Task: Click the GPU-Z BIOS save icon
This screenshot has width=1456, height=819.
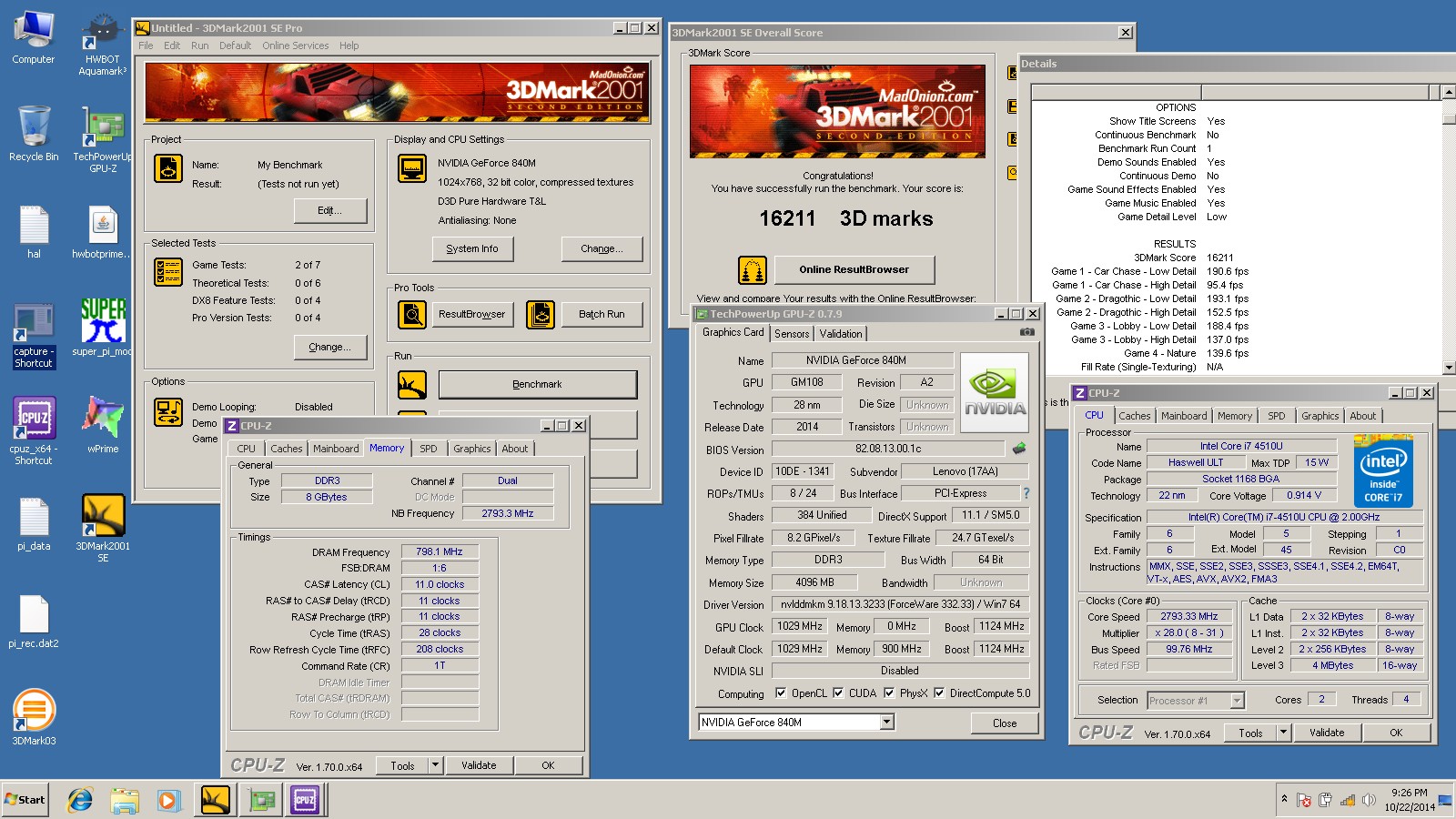Action: (1019, 448)
